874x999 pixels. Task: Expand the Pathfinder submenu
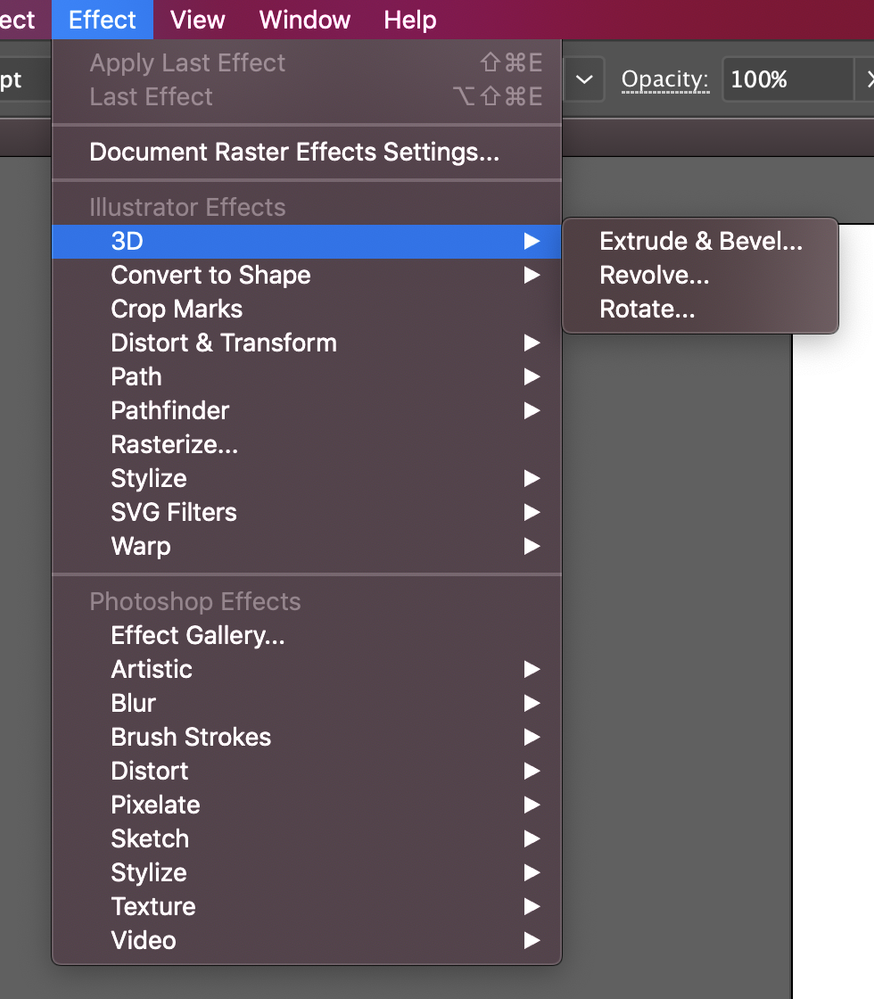tap(170, 411)
